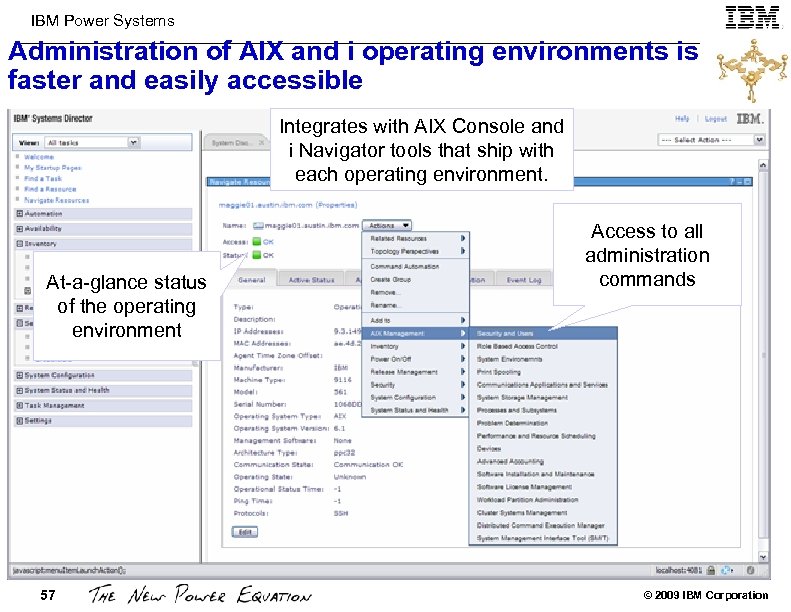Choose Command Automation from Actions menu
791x612 pixels.
[416, 266]
